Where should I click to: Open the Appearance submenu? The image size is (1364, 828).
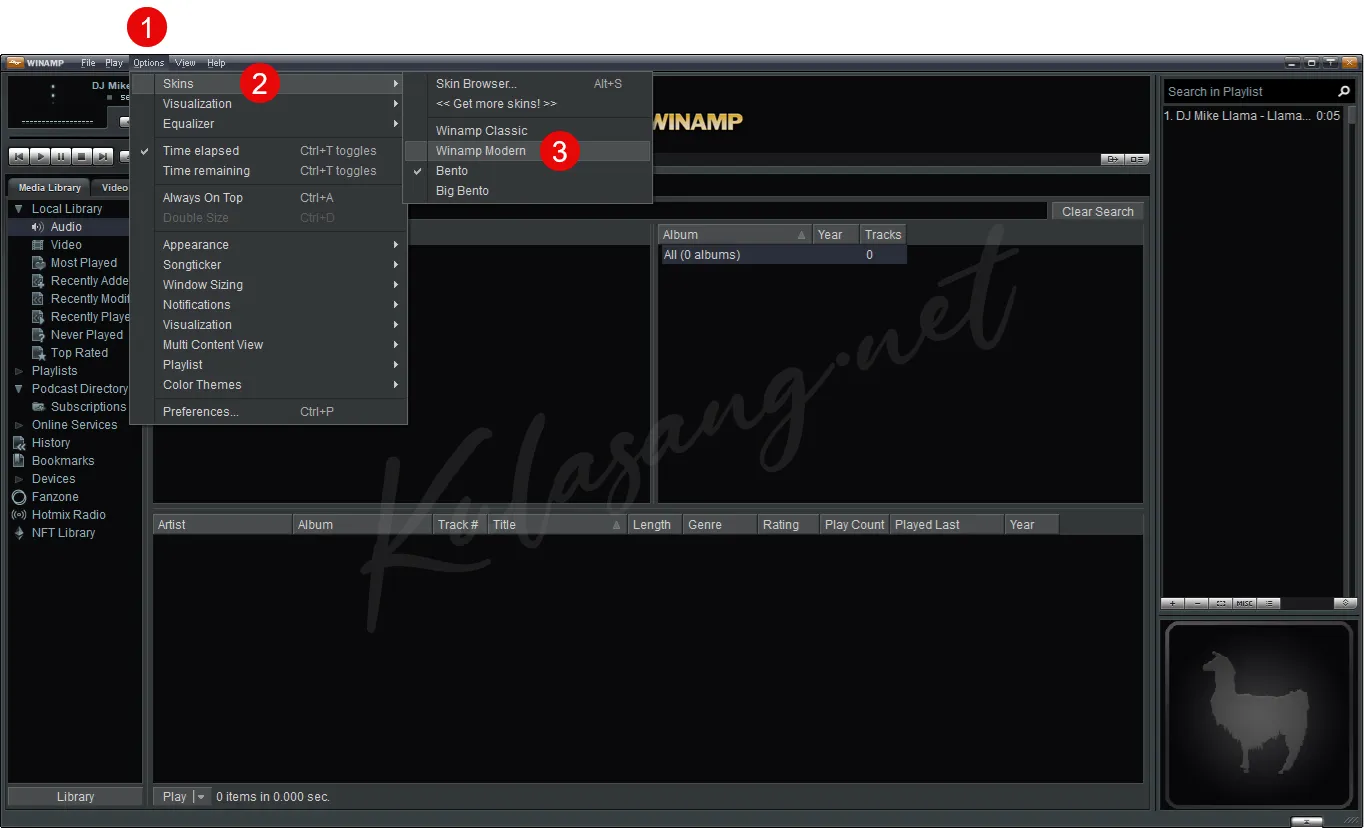268,245
